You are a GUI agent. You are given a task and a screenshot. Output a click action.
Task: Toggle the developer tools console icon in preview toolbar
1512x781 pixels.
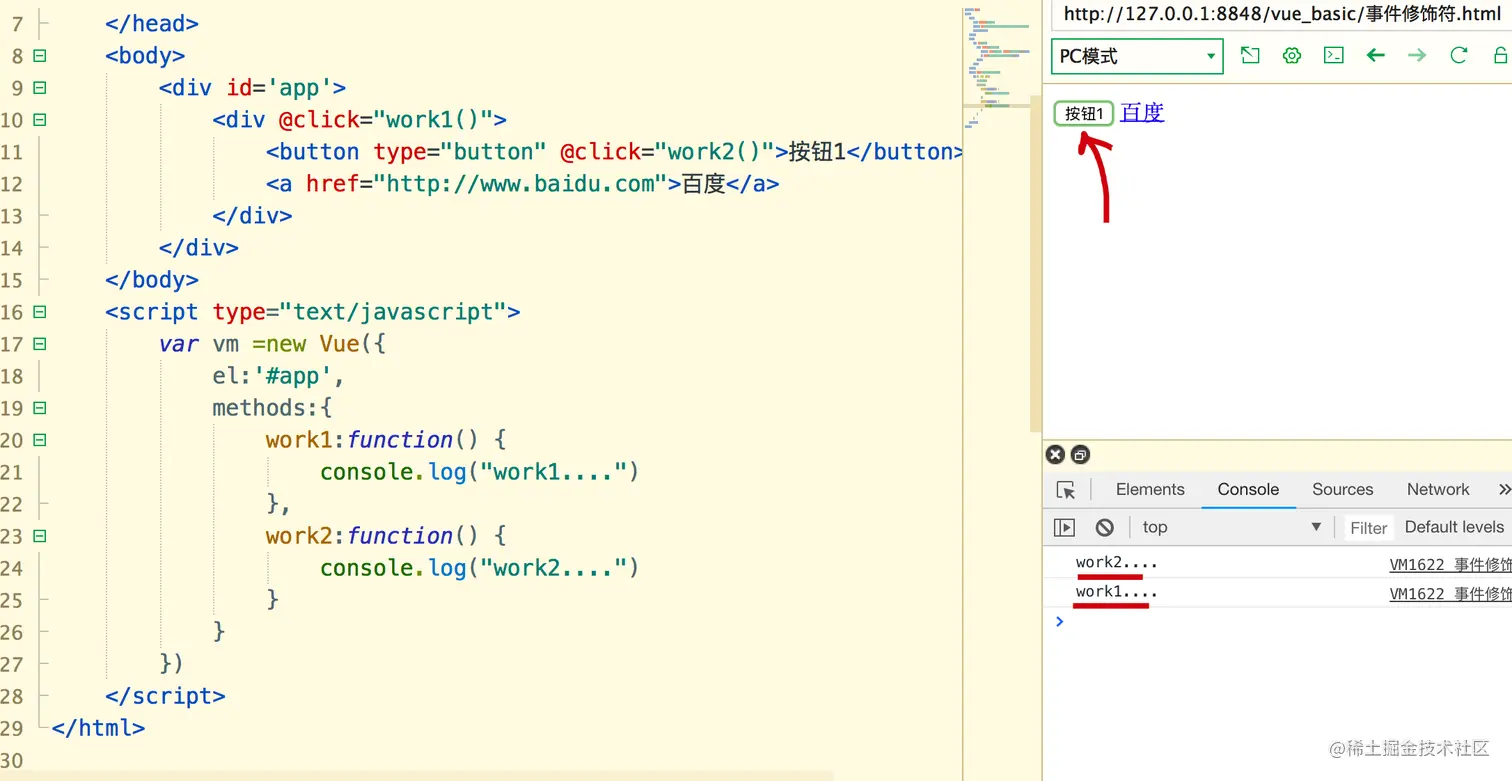[x=1334, y=56]
